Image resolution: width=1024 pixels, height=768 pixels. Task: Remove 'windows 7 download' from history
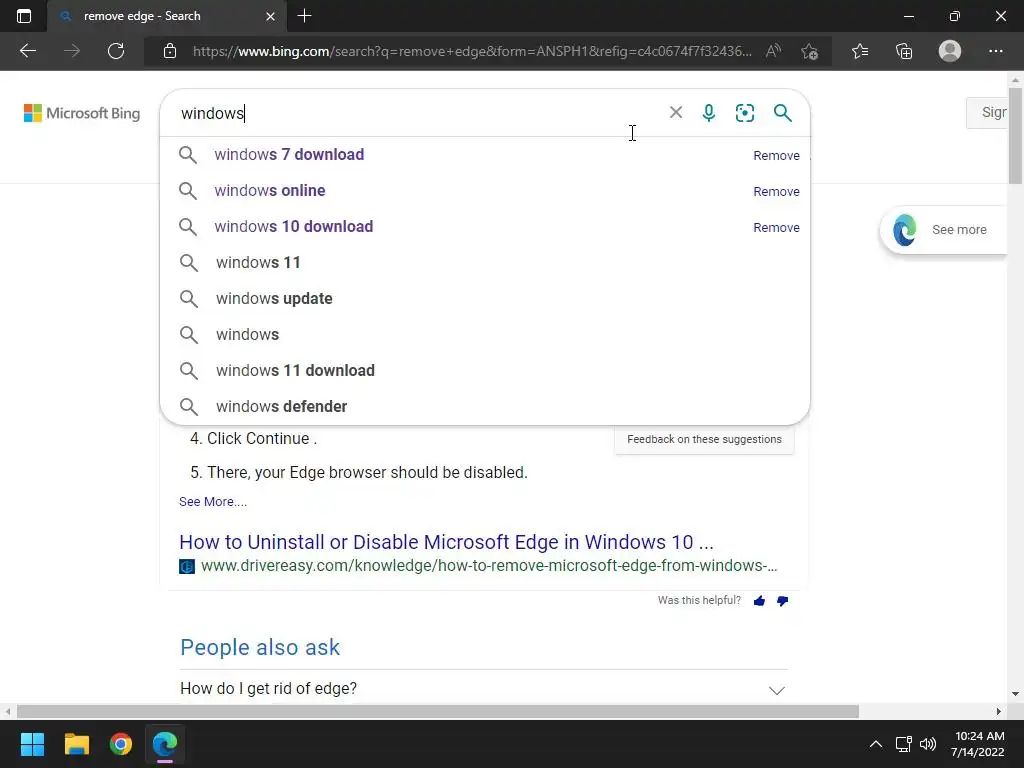point(776,155)
